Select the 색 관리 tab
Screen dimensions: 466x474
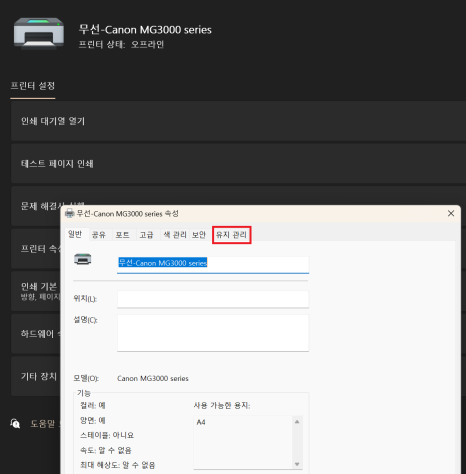175,235
